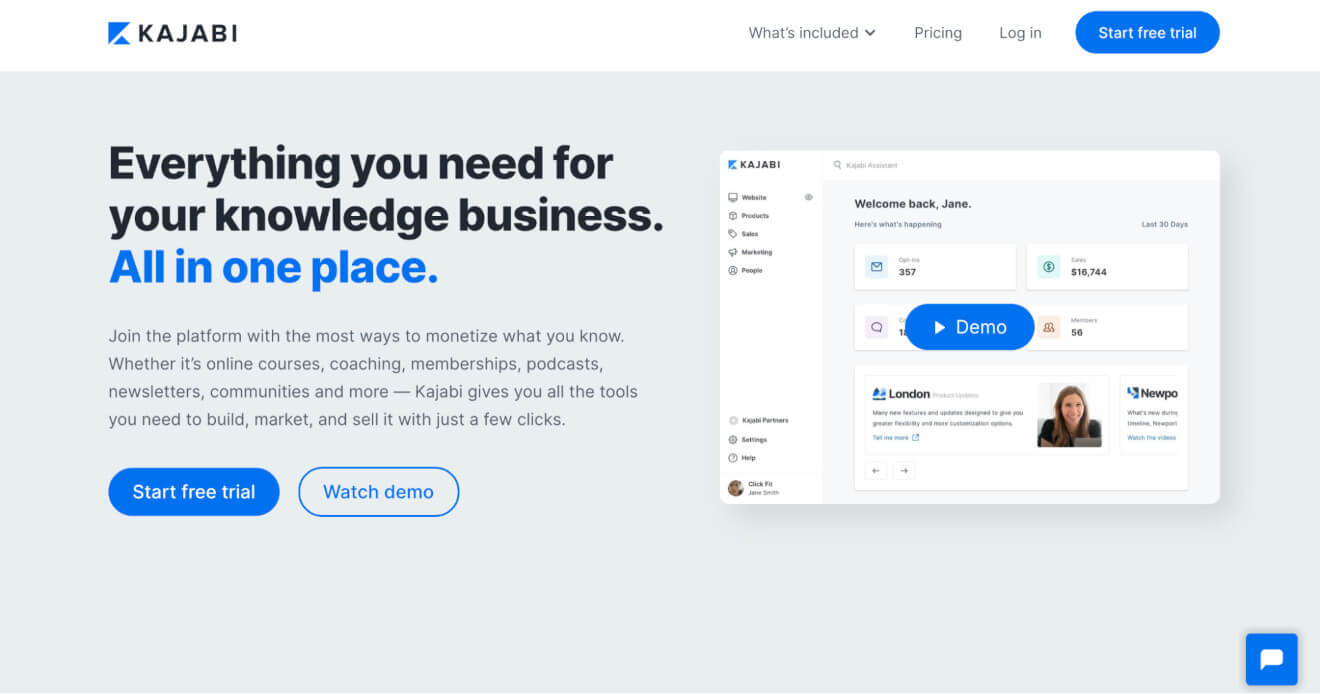The height and width of the screenshot is (694, 1320).
Task: Click the Kajabi logo in the header
Action: pos(172,33)
